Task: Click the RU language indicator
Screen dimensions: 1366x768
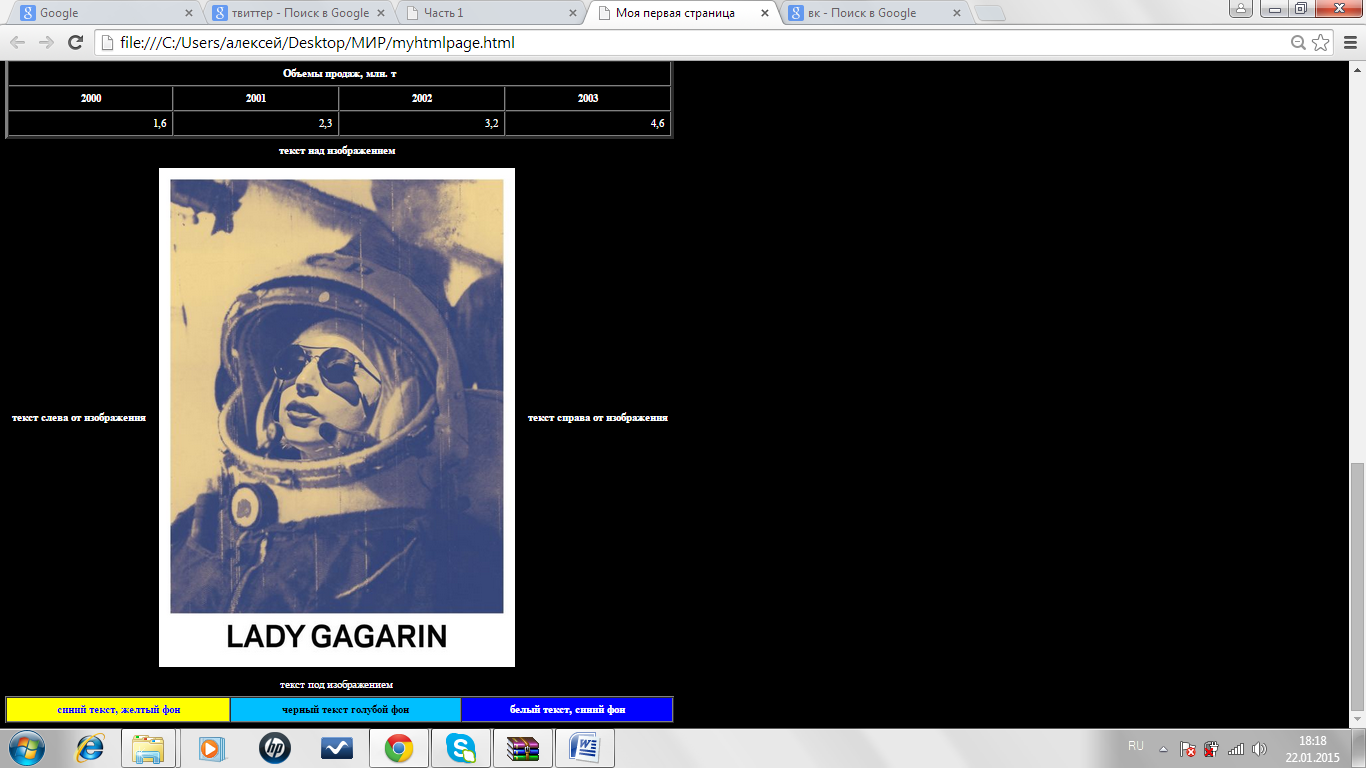Action: [1136, 747]
